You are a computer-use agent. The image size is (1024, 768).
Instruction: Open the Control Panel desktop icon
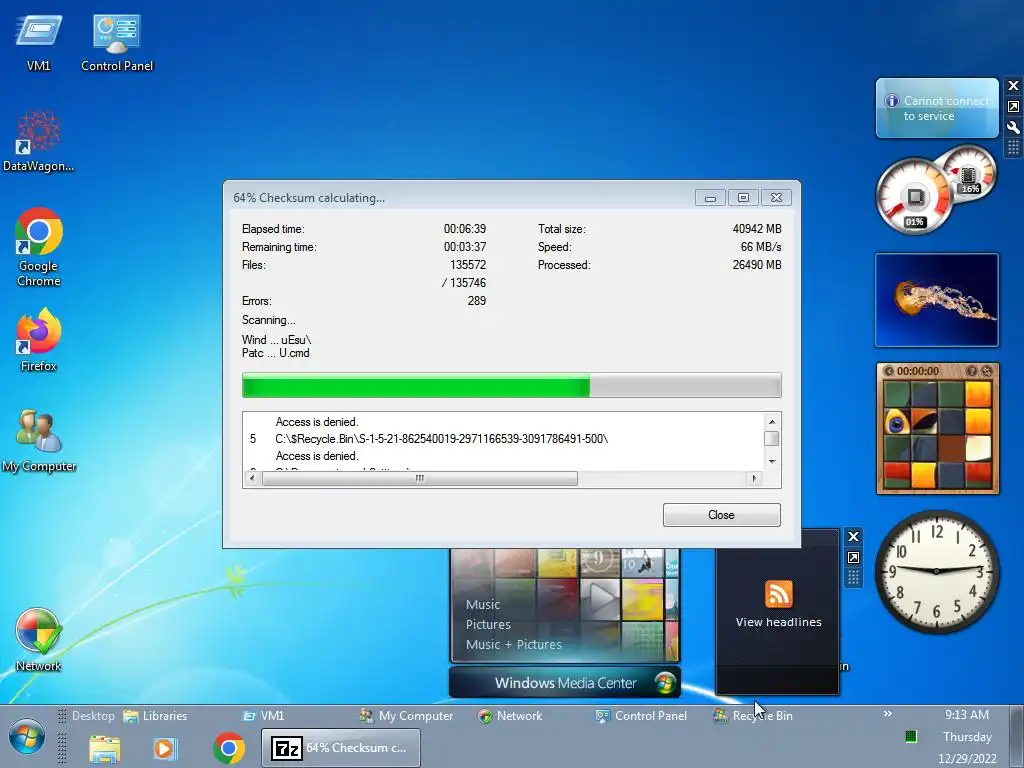(117, 42)
